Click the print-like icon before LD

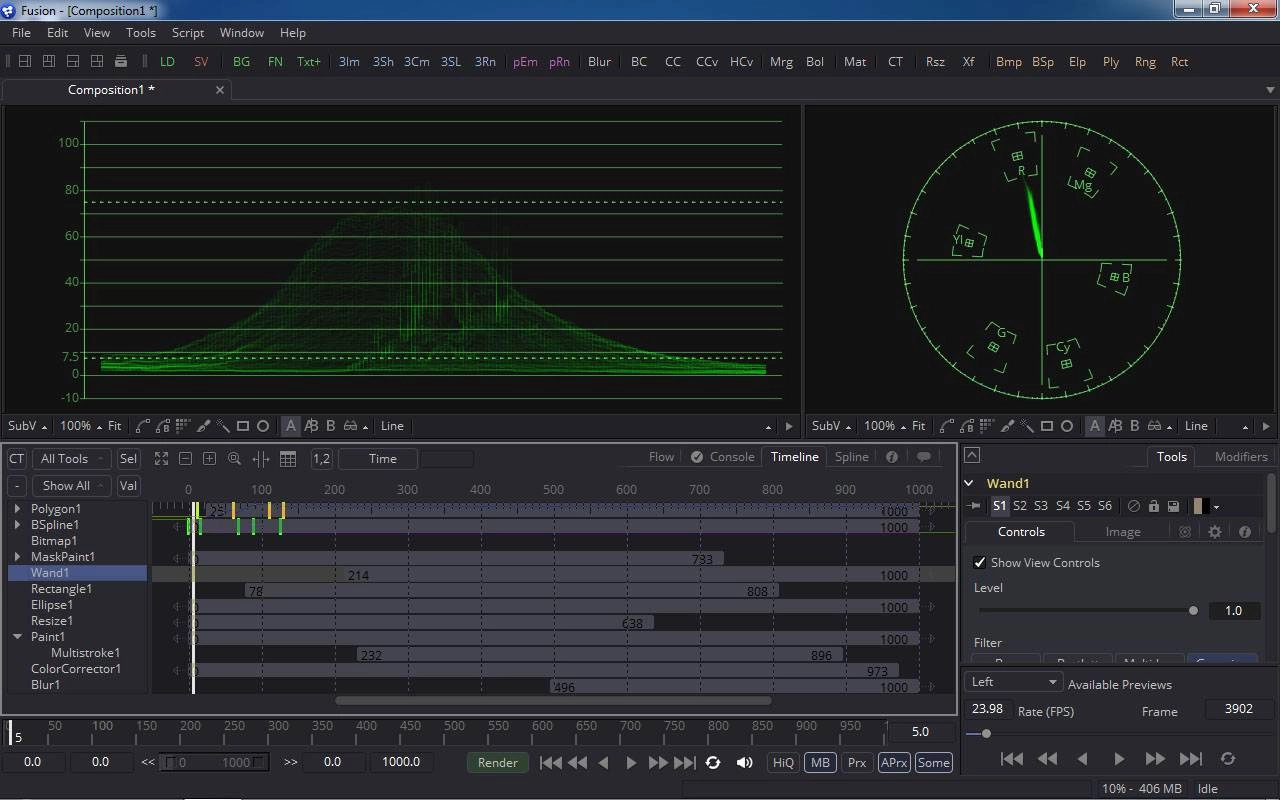point(121,61)
